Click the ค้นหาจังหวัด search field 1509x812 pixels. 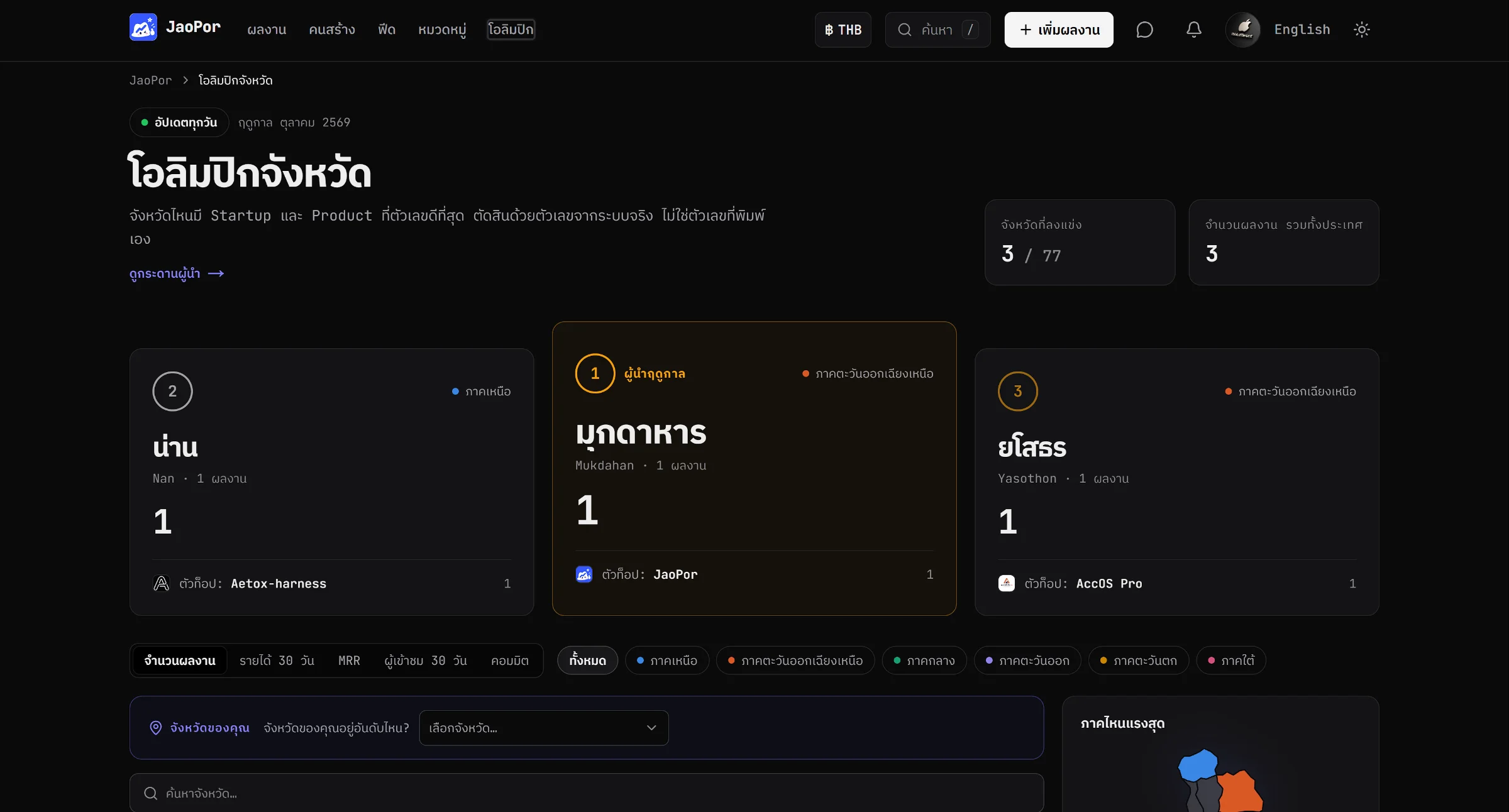(587, 793)
